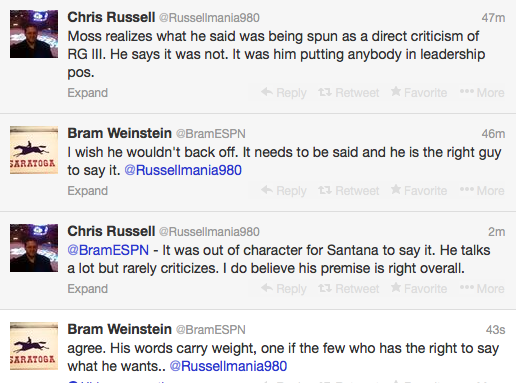Screen dimensions: 516x383
Task: Favorite the tweet mentioning Santana's character
Action: [x=419, y=288]
